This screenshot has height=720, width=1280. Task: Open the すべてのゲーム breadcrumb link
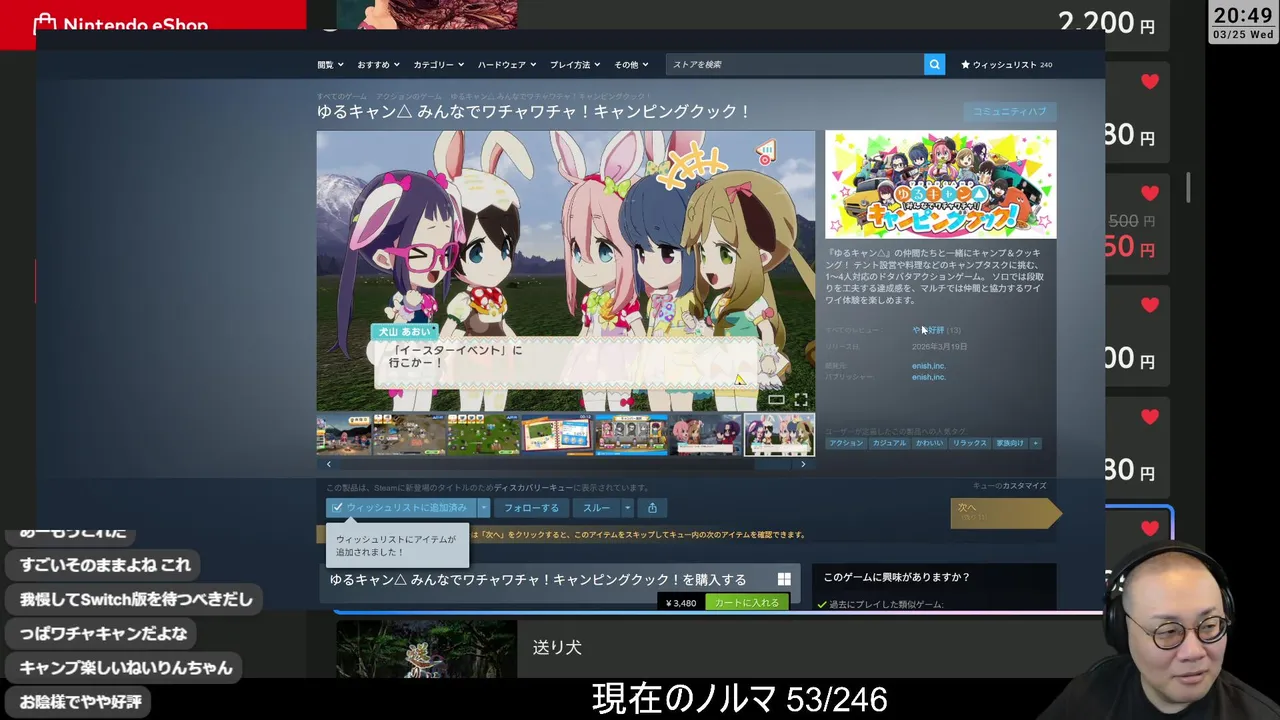pos(341,96)
